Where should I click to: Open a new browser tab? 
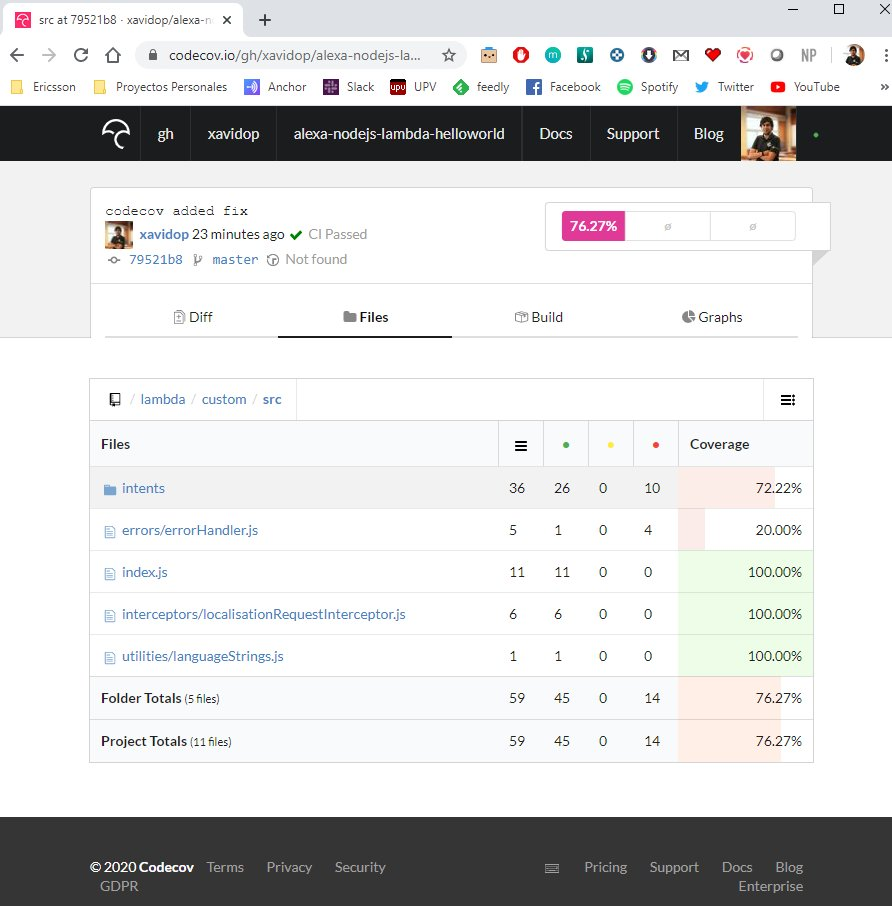click(265, 20)
